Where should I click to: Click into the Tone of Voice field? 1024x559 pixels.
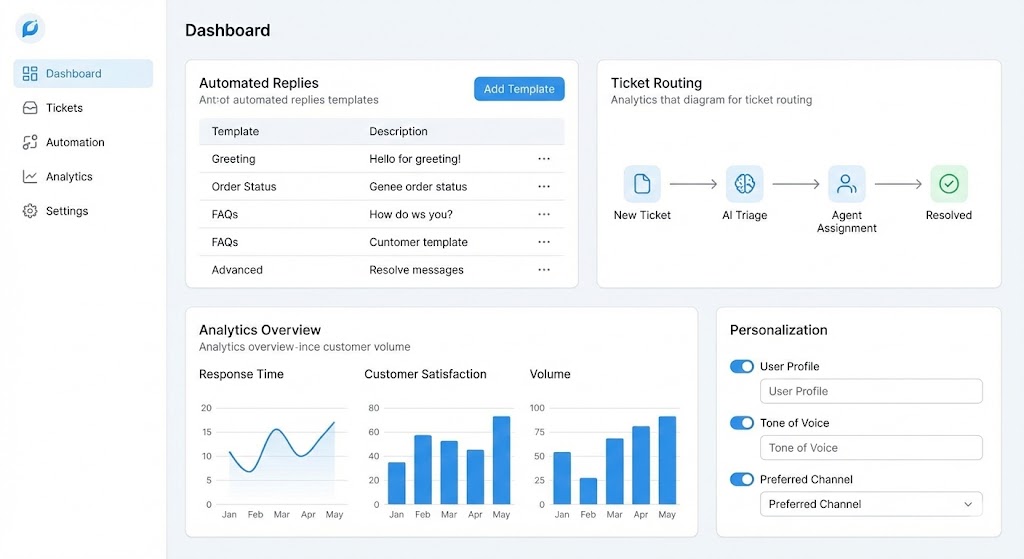tap(871, 448)
